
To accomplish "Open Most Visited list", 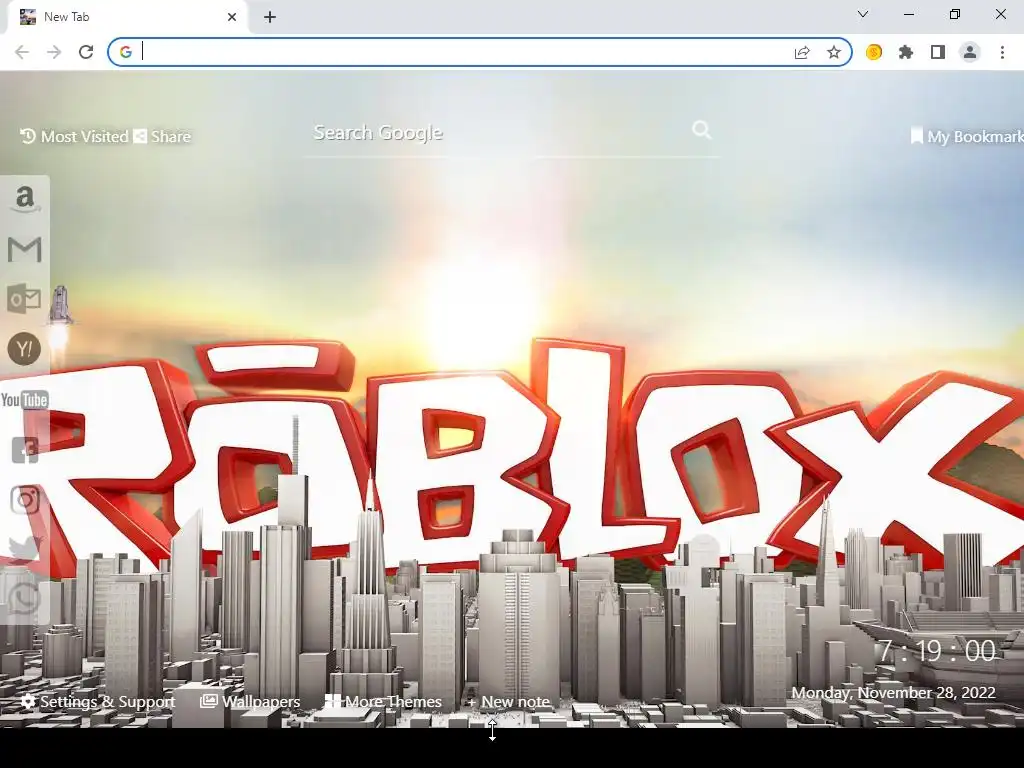I will pos(74,136).
